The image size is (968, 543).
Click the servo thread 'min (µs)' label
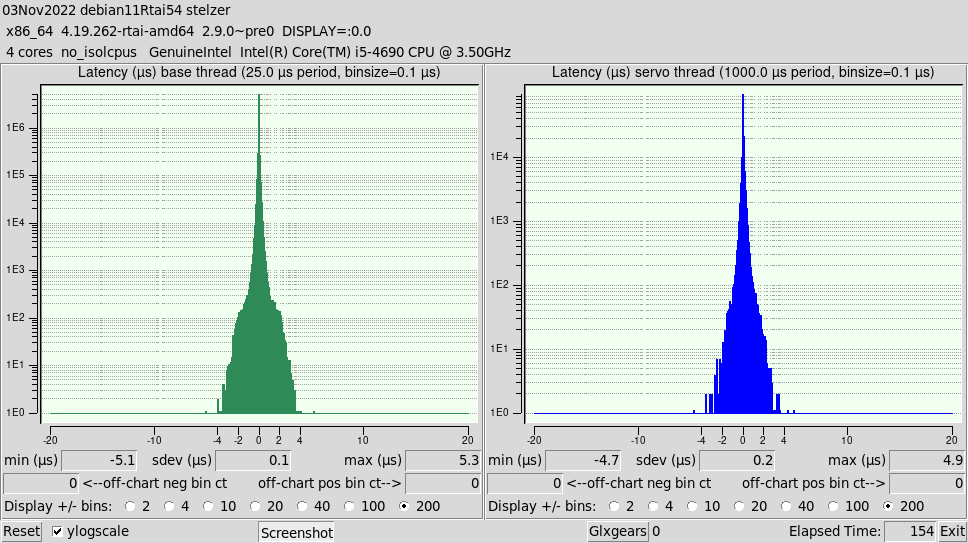[x=515, y=460]
